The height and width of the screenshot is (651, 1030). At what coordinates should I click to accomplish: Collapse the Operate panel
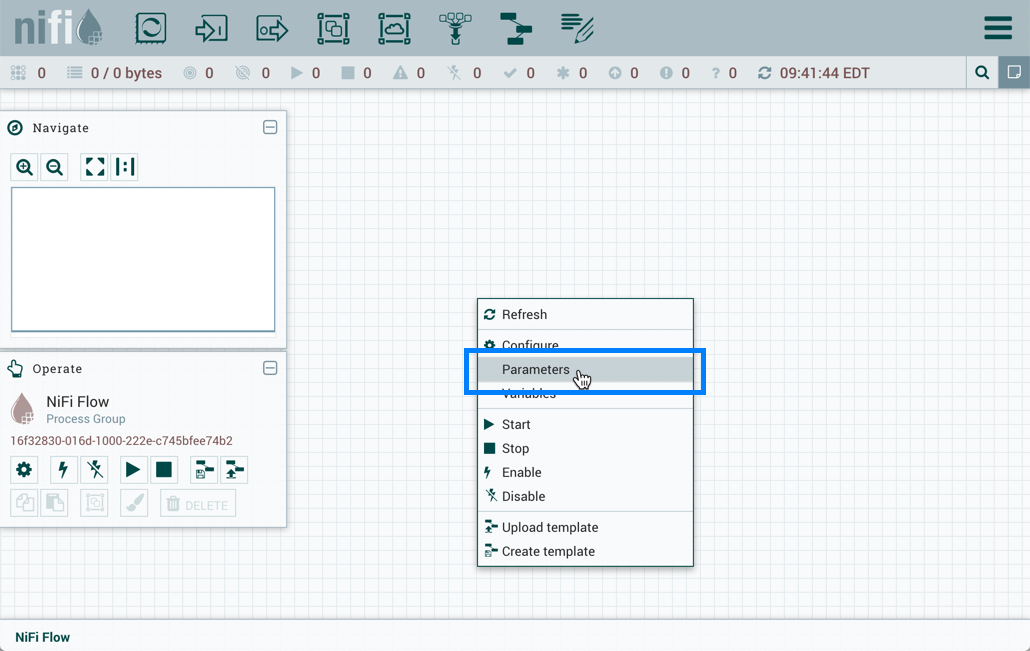[x=270, y=368]
